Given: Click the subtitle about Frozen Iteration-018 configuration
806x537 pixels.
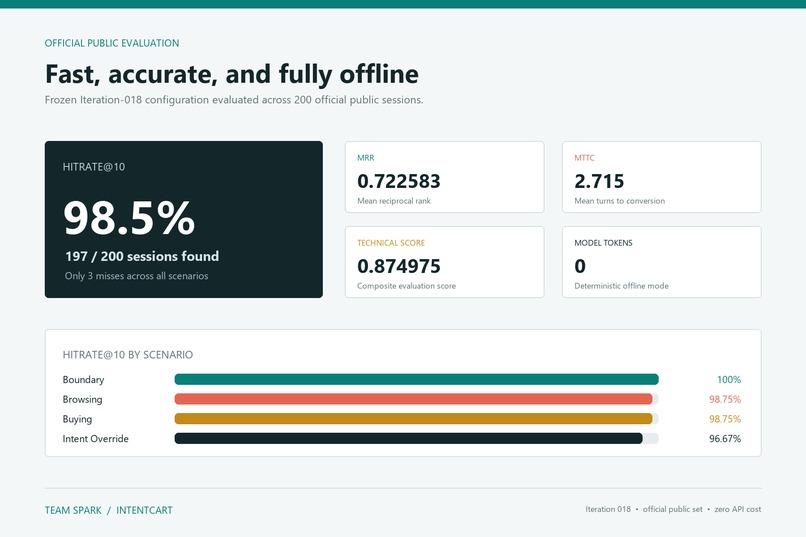Looking at the screenshot, I should pyautogui.click(x=234, y=100).
